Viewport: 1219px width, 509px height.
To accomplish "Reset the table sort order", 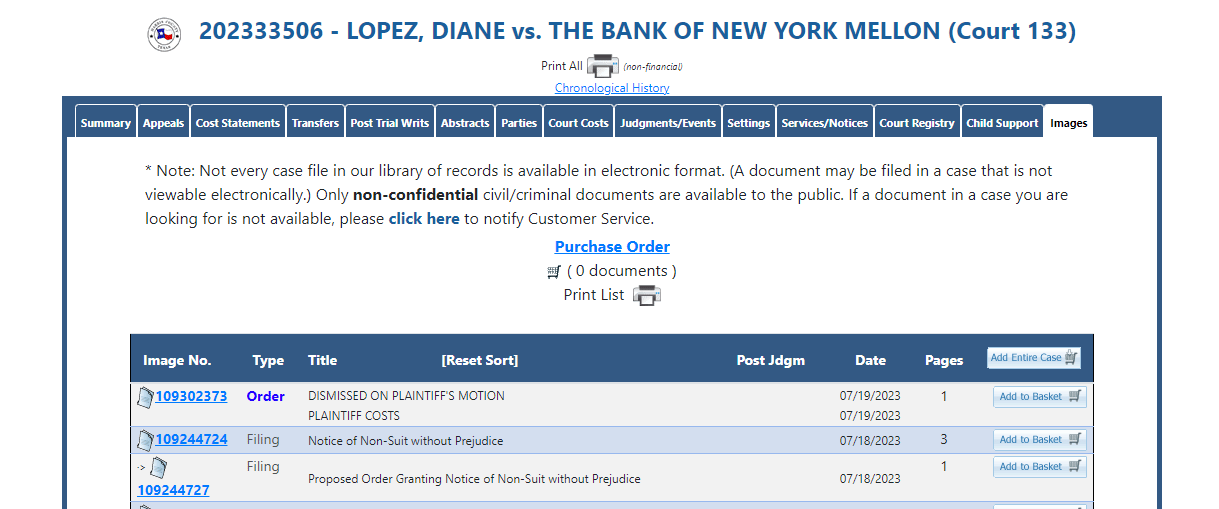I will click(480, 360).
